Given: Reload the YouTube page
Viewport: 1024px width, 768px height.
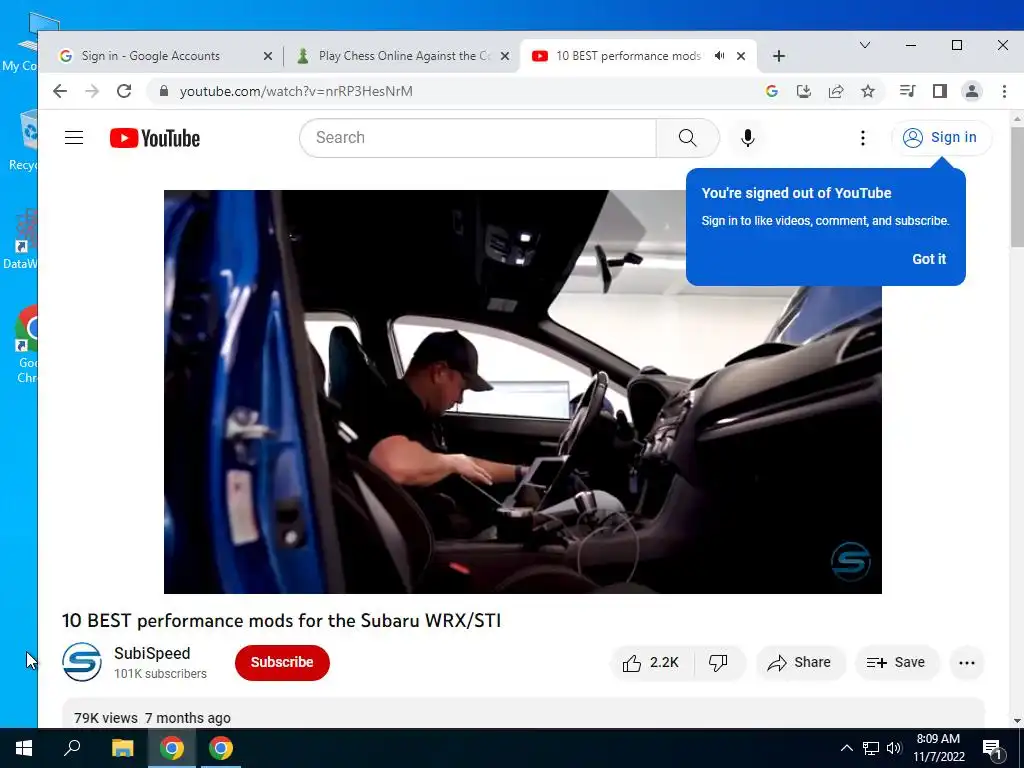Looking at the screenshot, I should tap(124, 91).
